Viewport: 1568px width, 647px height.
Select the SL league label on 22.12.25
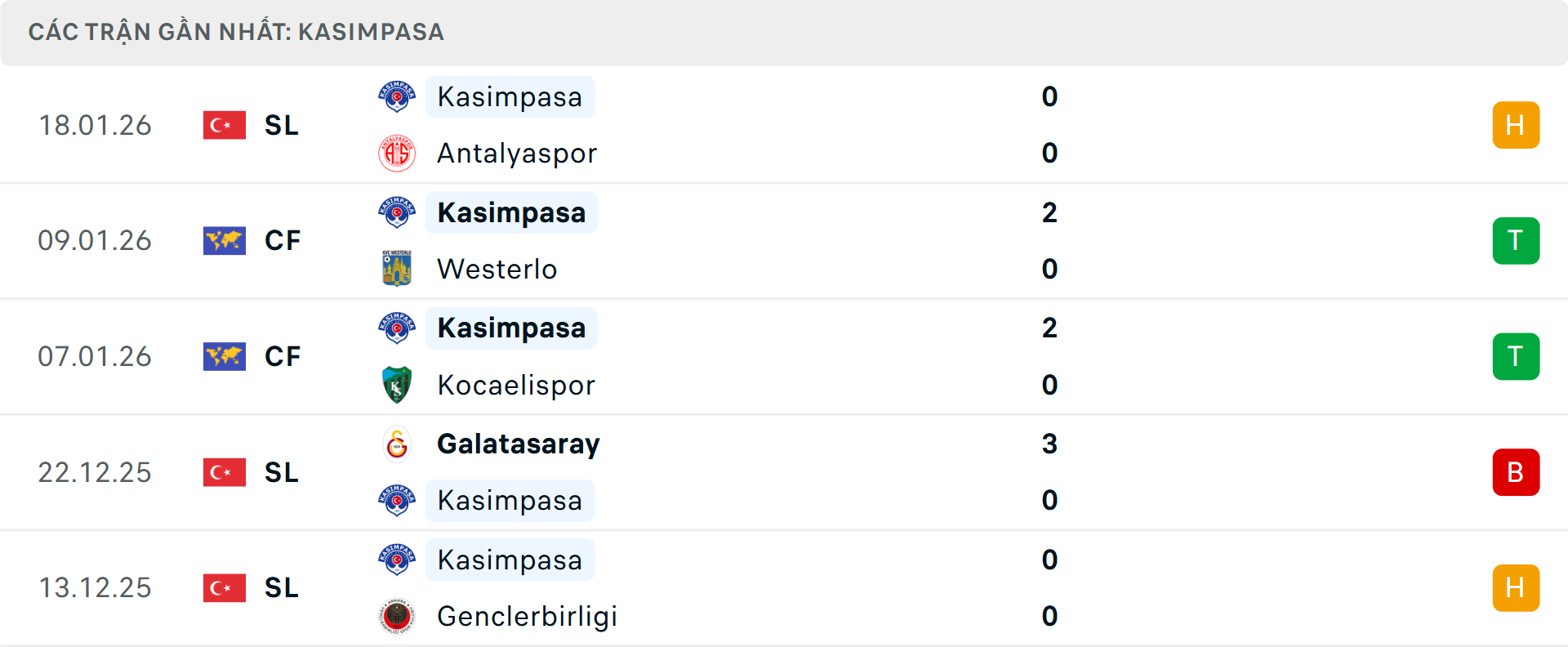[x=280, y=472]
